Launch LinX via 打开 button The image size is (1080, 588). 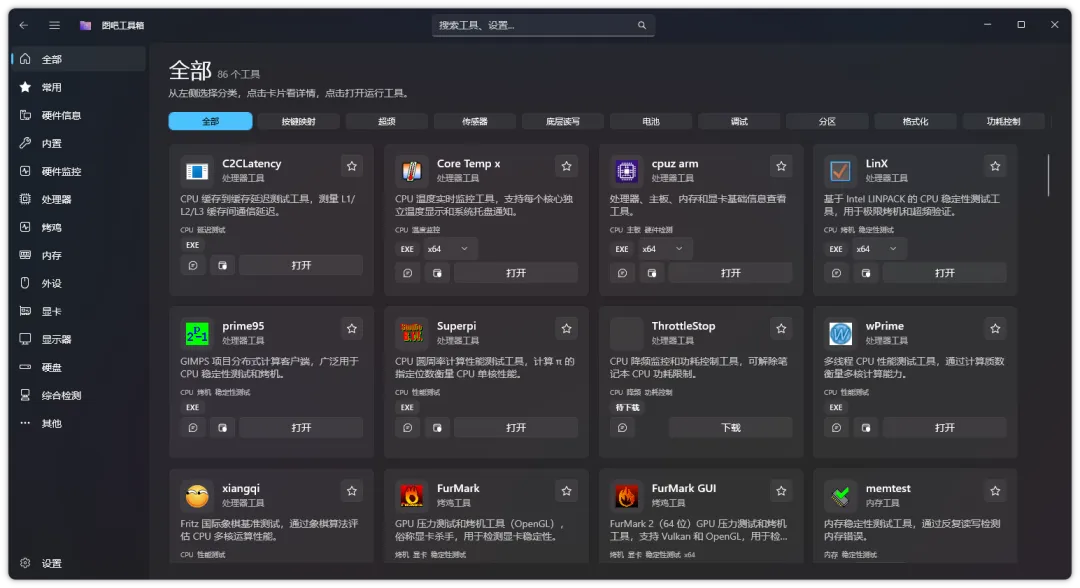click(x=944, y=273)
